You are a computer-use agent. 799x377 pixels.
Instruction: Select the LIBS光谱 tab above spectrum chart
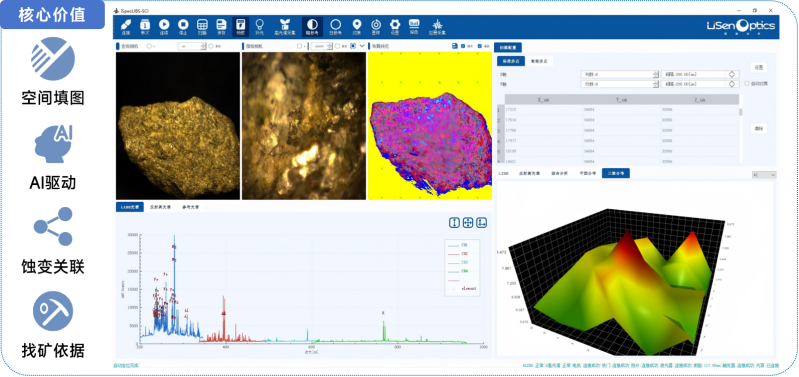[x=130, y=207]
